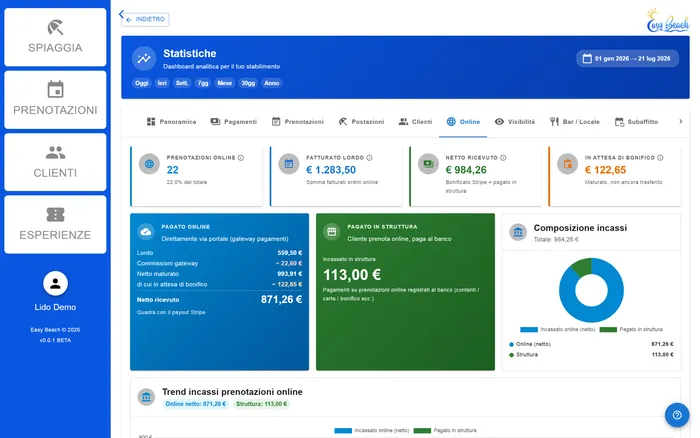Open the Esperienze ticket icon in sidebar
Image resolution: width=700 pixels, height=438 pixels.
pyautogui.click(x=55, y=215)
